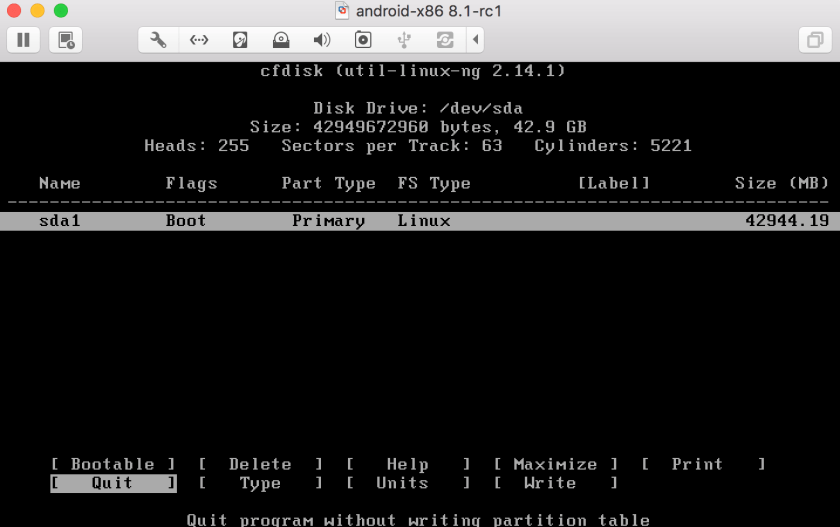The width and height of the screenshot is (840, 527).
Task: Click the 42944.19 size value
Action: 787,221
